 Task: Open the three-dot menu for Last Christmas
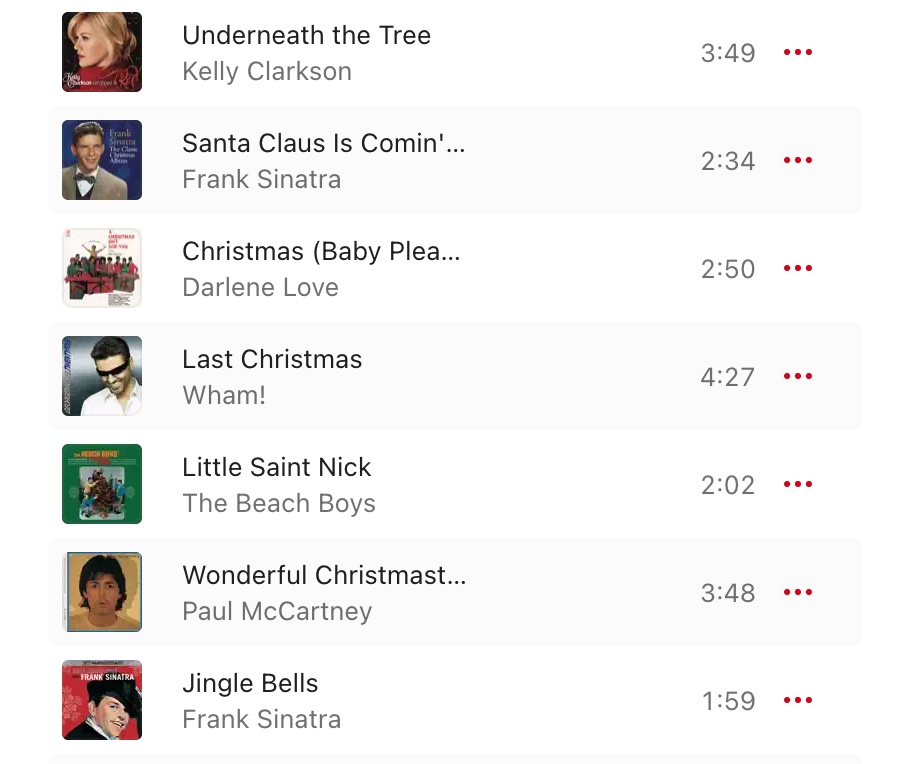pyautogui.click(x=797, y=376)
